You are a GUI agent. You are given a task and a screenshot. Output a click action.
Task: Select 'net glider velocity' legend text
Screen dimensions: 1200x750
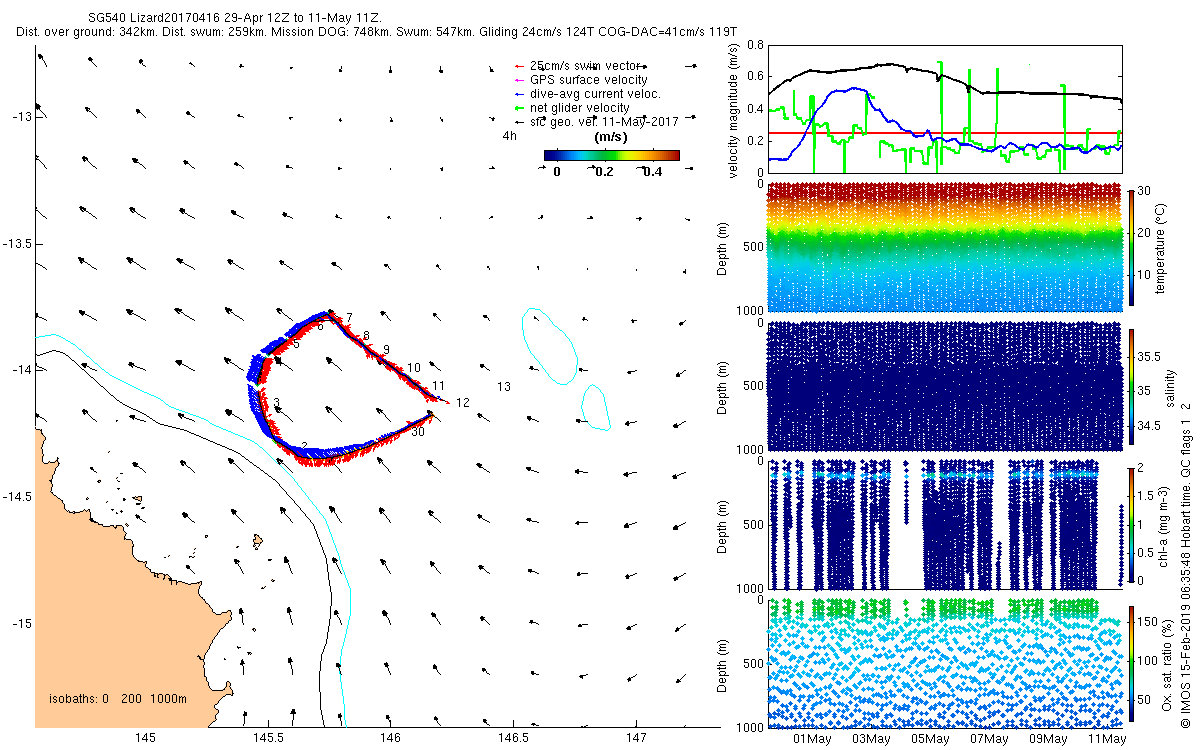coord(579,108)
